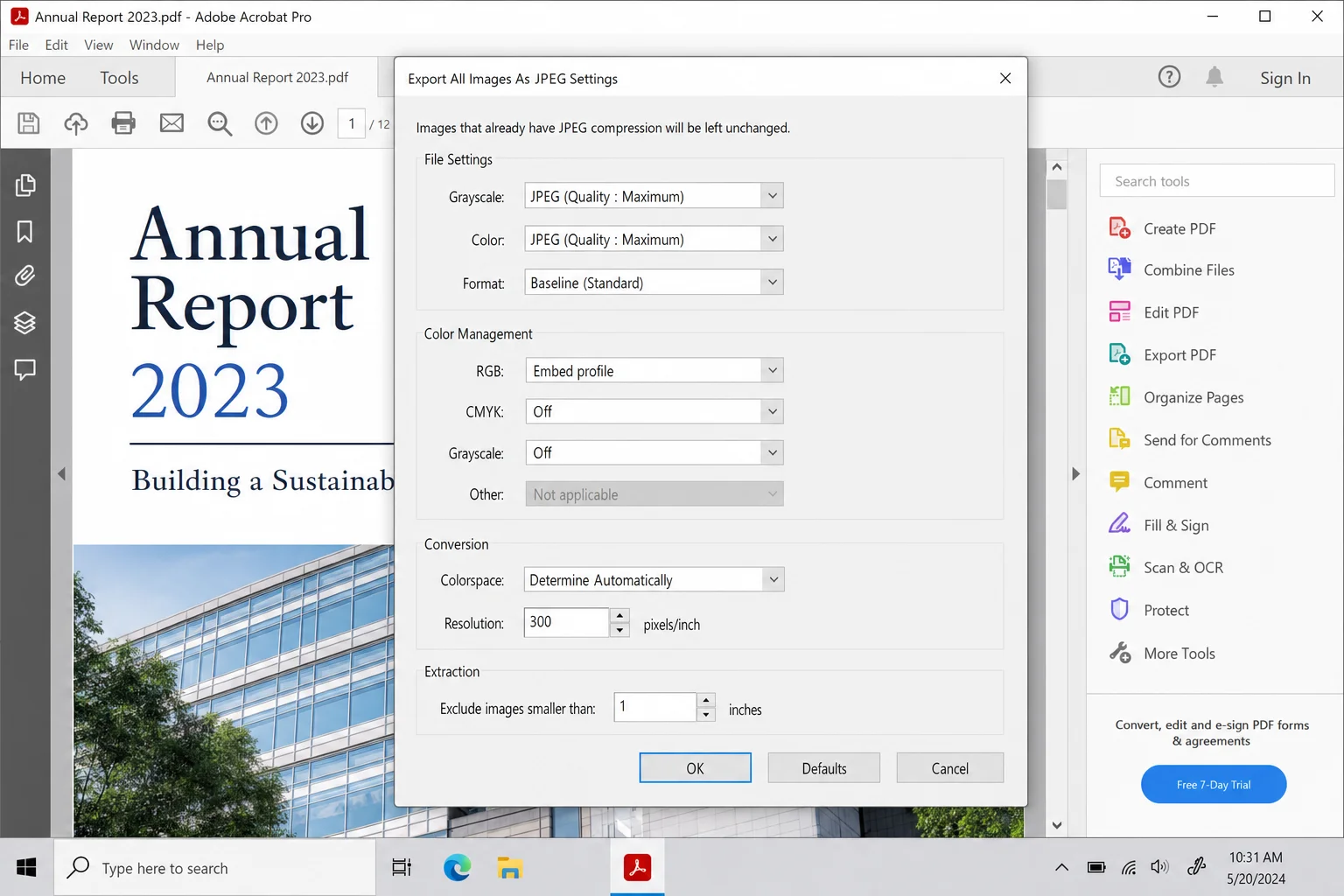Viewport: 1344px width, 896px height.
Task: Open the comments speech bubble panel
Action: tap(25, 369)
